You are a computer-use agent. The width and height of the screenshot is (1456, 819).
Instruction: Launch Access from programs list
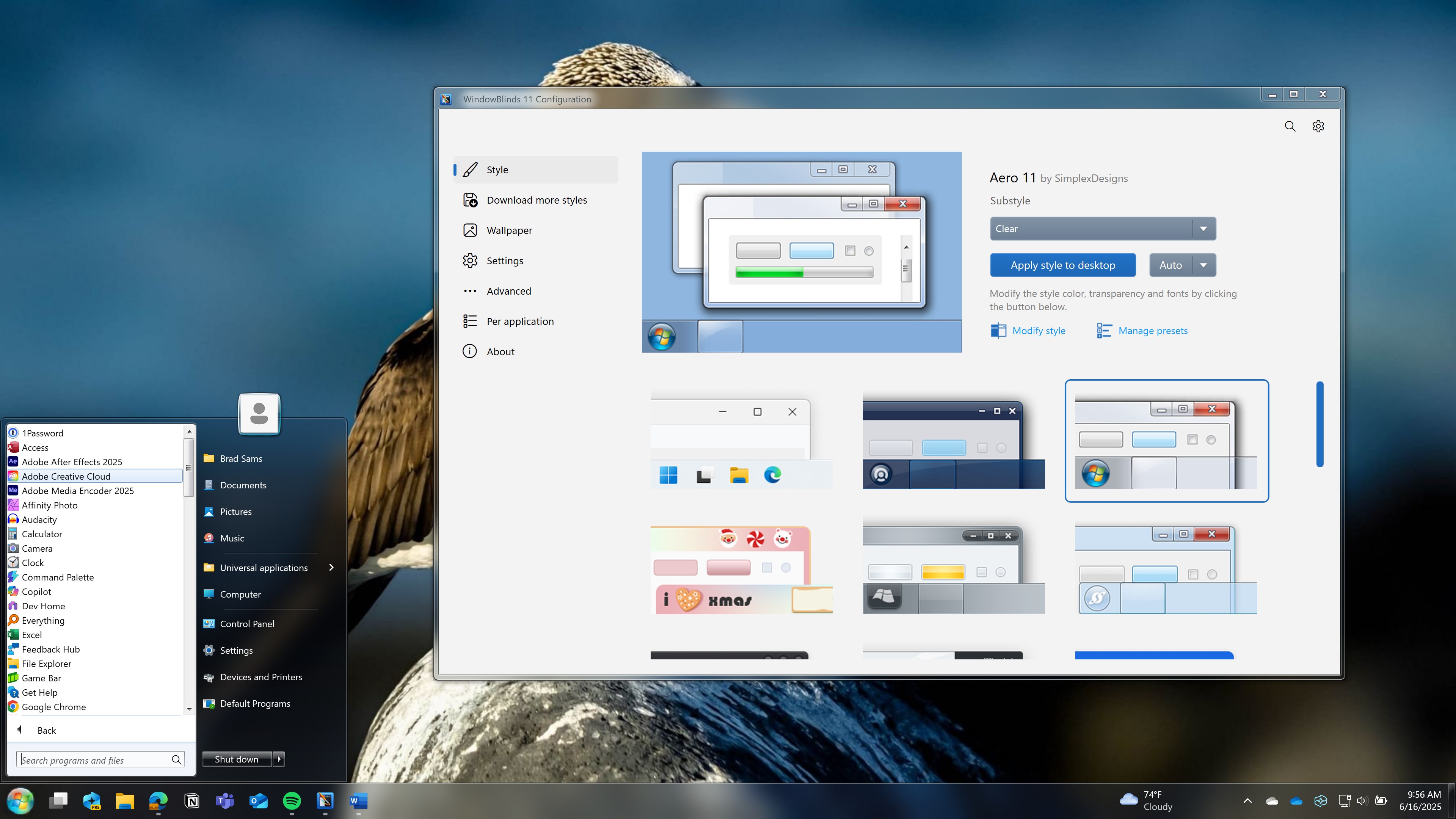point(94,448)
